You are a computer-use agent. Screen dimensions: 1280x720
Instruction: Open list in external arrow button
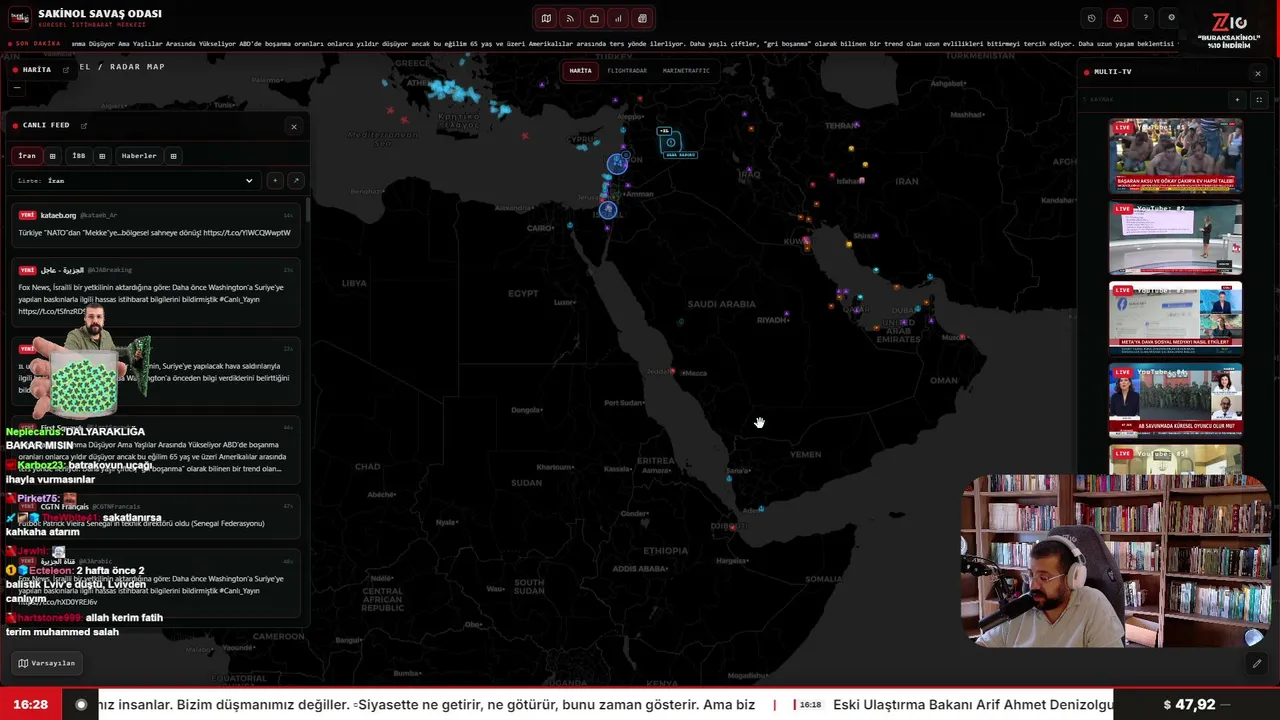coord(295,181)
